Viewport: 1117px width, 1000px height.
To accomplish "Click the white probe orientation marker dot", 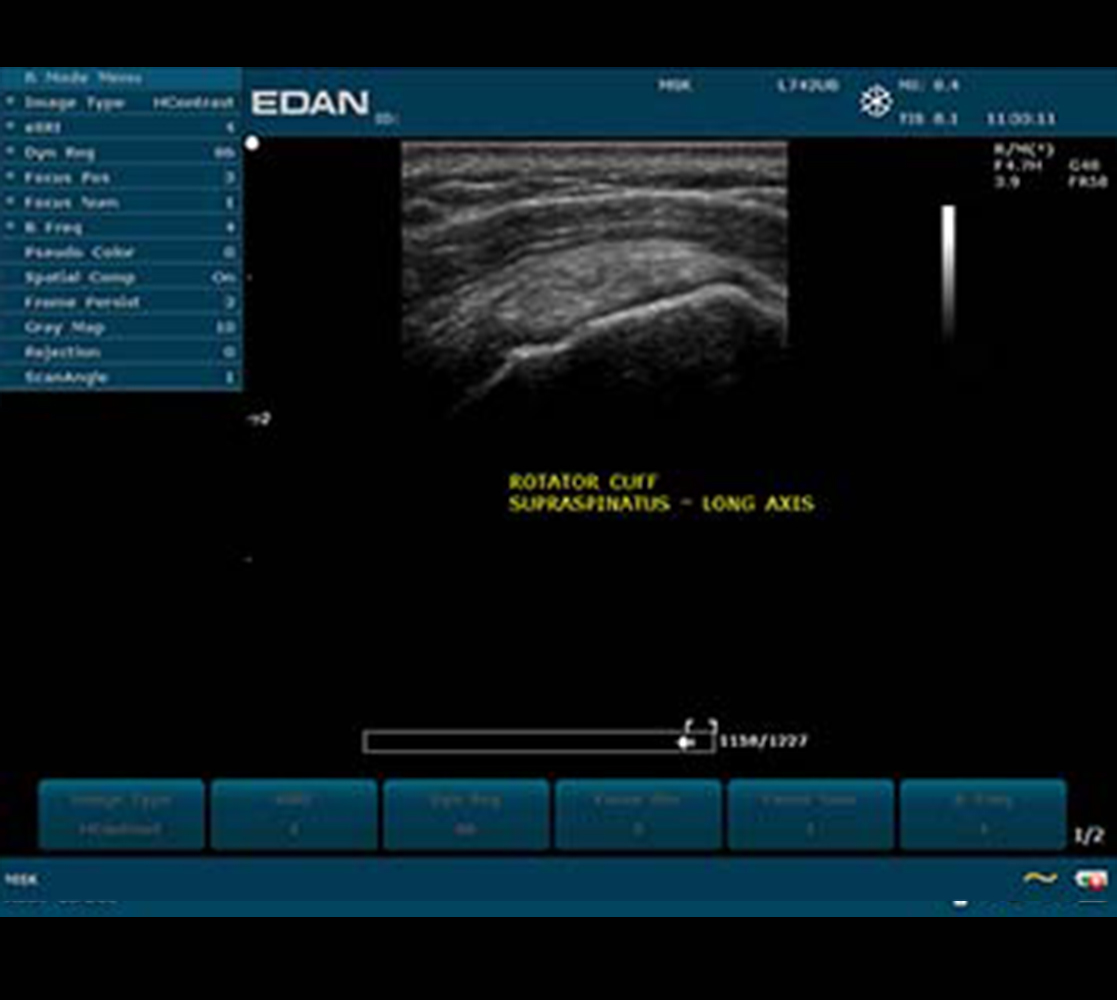I will tap(252, 143).
